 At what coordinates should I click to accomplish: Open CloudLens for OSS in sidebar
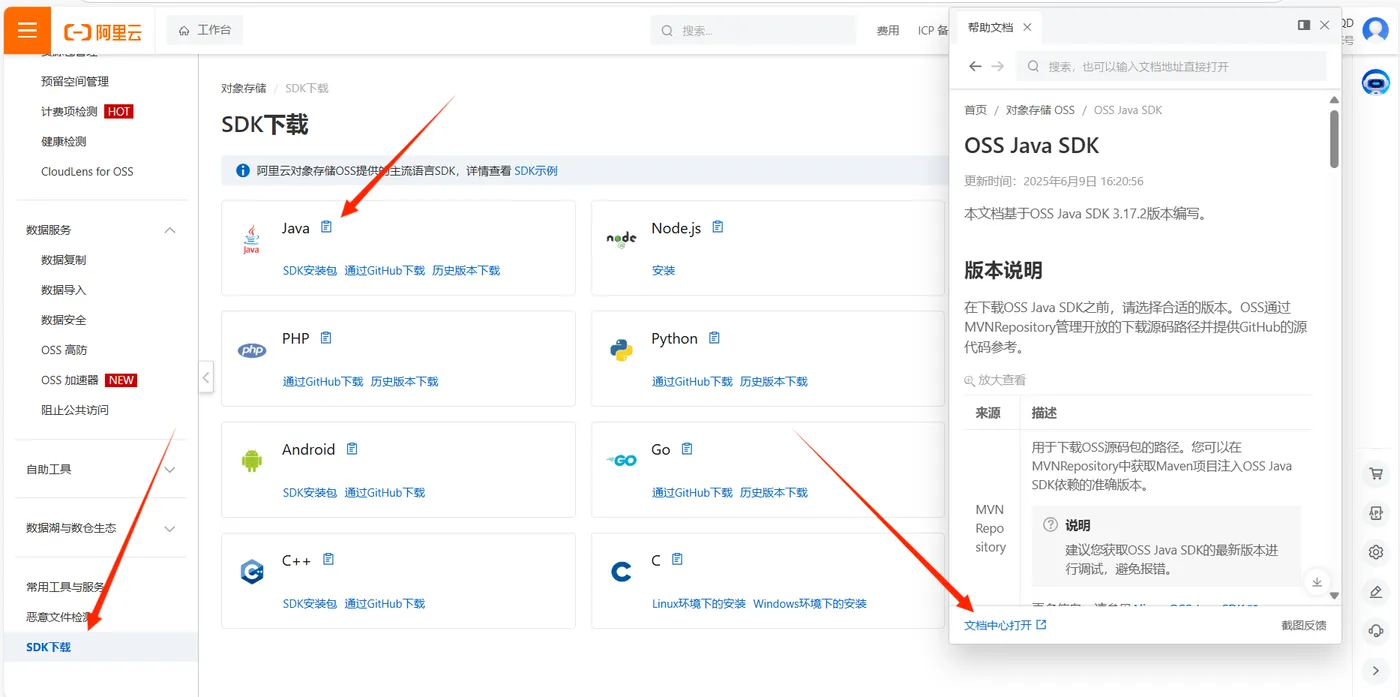[x=87, y=171]
